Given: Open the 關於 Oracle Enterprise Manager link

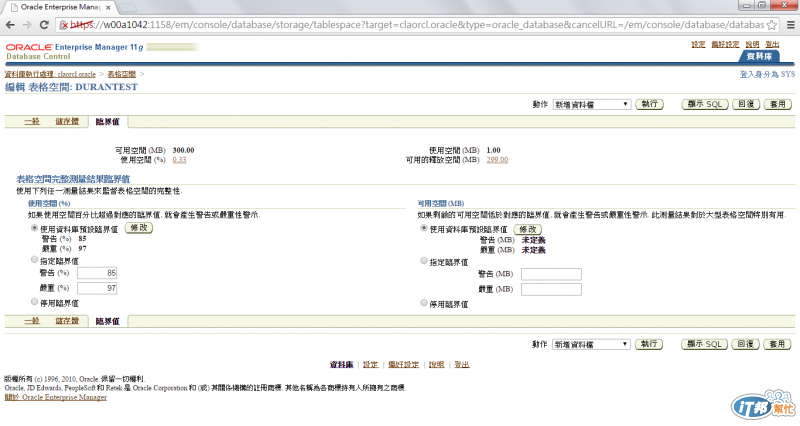Looking at the screenshot, I should pyautogui.click(x=56, y=397).
